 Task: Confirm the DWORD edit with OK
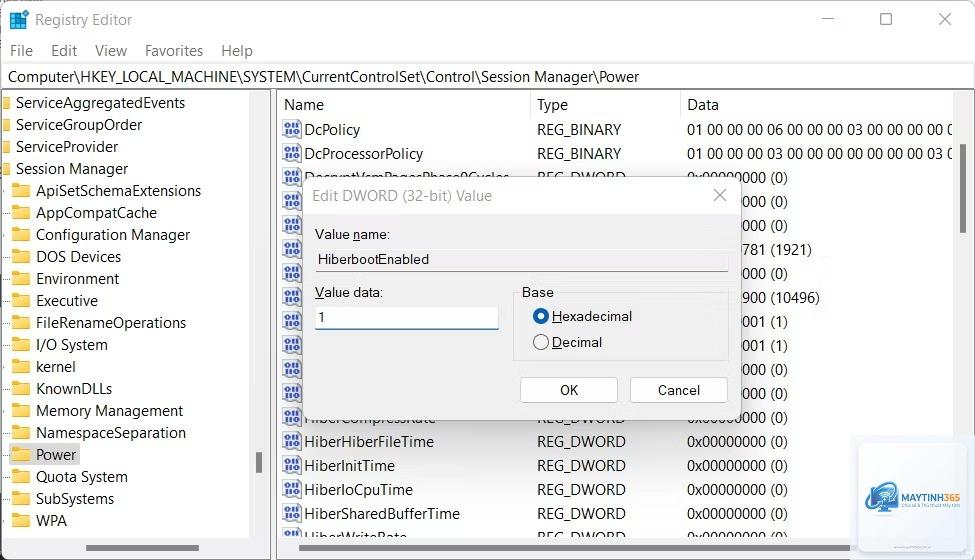point(569,390)
